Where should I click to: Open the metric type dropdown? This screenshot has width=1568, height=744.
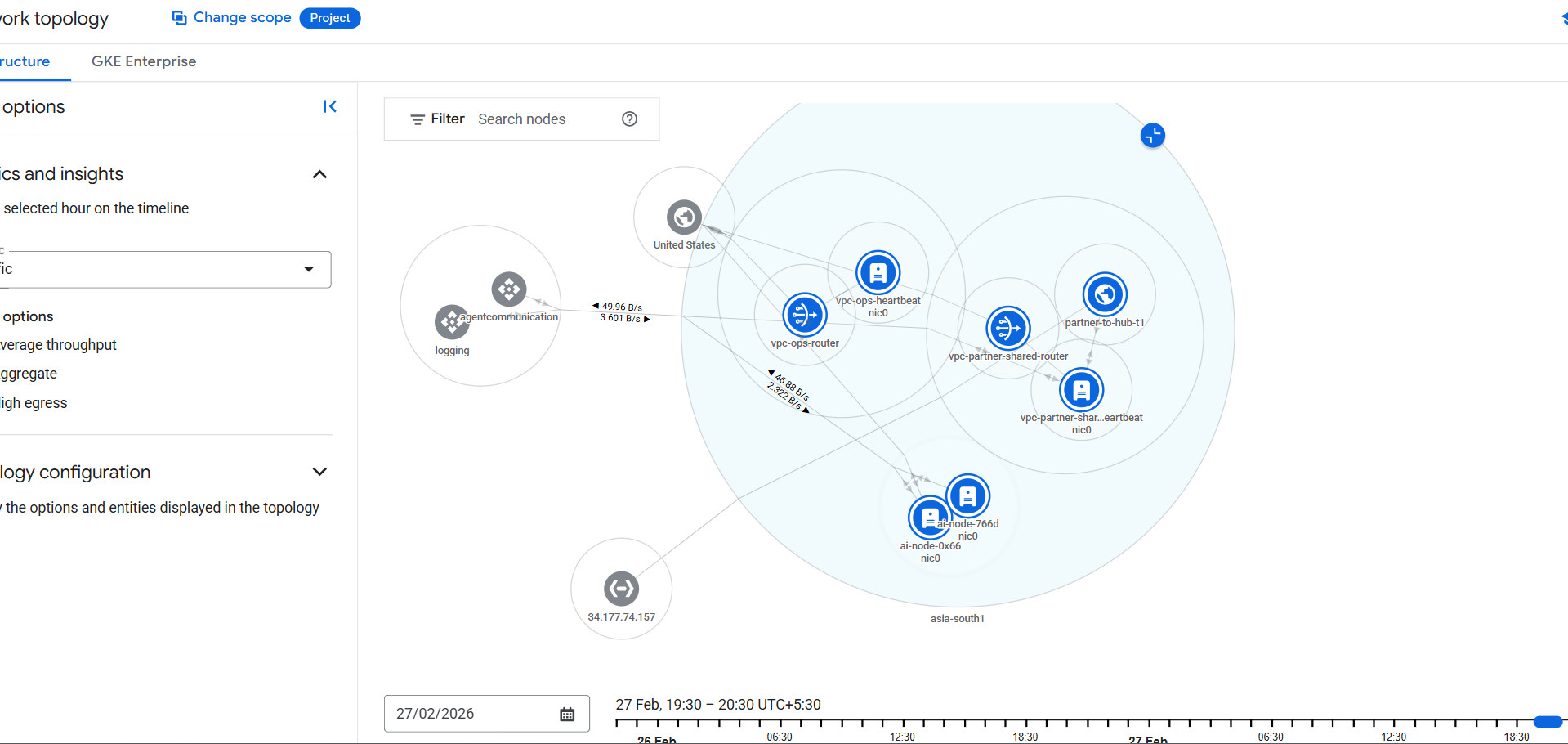tap(163, 269)
